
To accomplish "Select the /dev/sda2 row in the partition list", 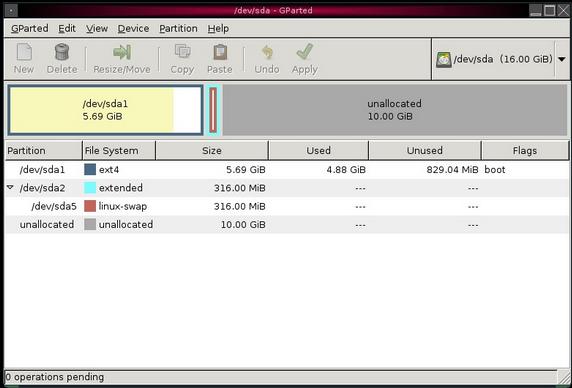I will click(x=287, y=188).
